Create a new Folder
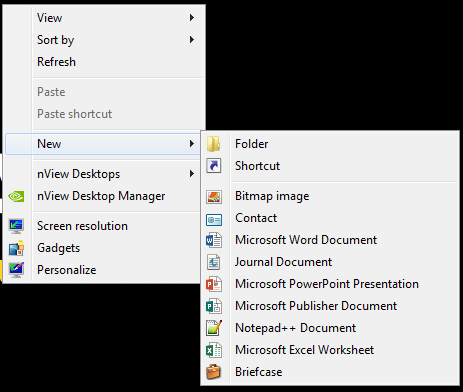Viewport: 463px width, 392px height. coord(330,144)
